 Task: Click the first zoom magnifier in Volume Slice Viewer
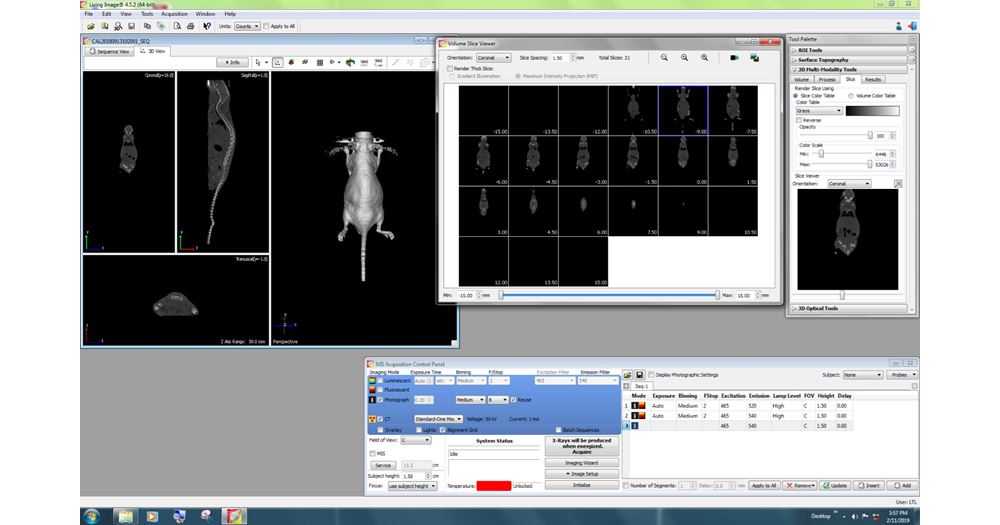pyautogui.click(x=664, y=58)
